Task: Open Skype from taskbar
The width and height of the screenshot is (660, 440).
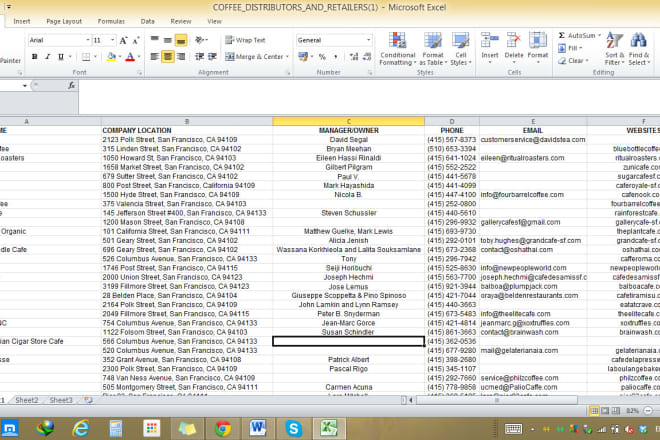Action: click(x=293, y=429)
